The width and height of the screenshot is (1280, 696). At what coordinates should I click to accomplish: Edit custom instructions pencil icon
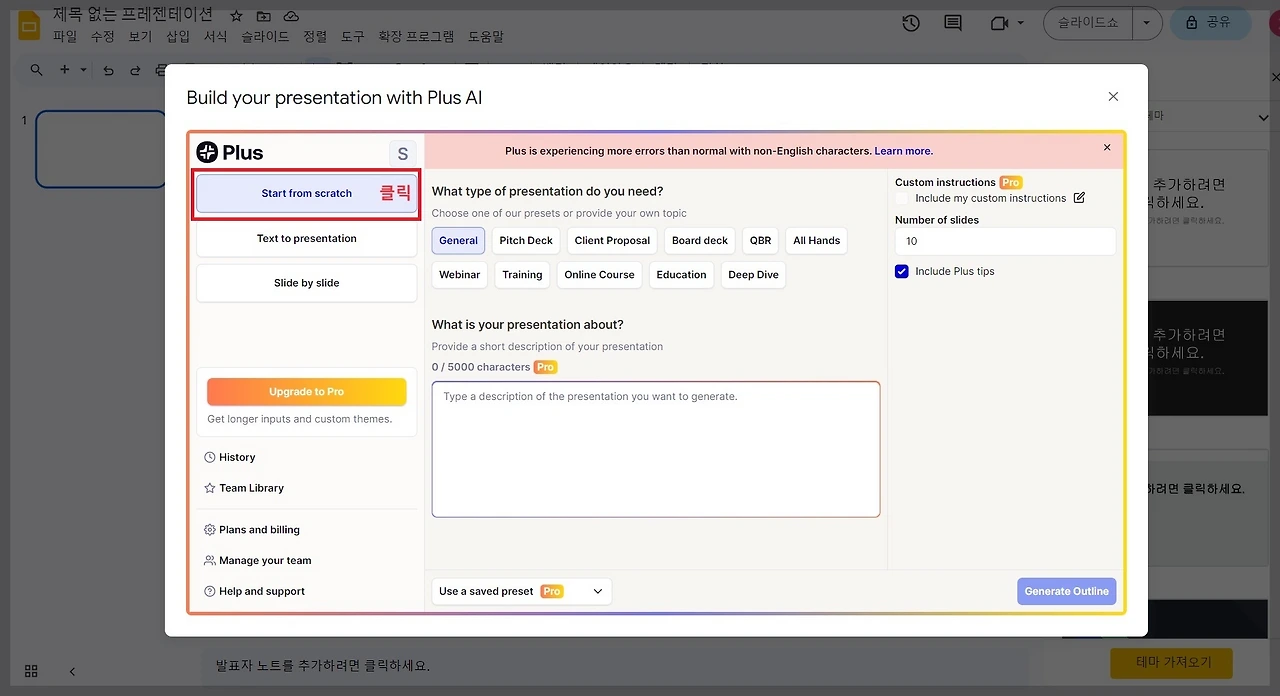1079,198
